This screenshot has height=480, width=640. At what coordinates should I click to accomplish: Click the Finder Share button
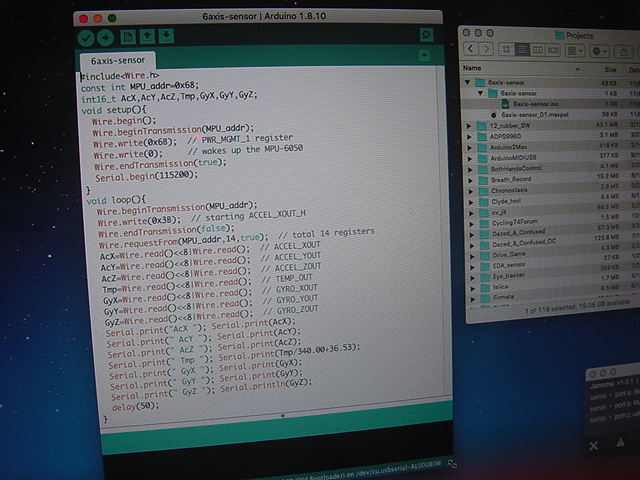624,52
